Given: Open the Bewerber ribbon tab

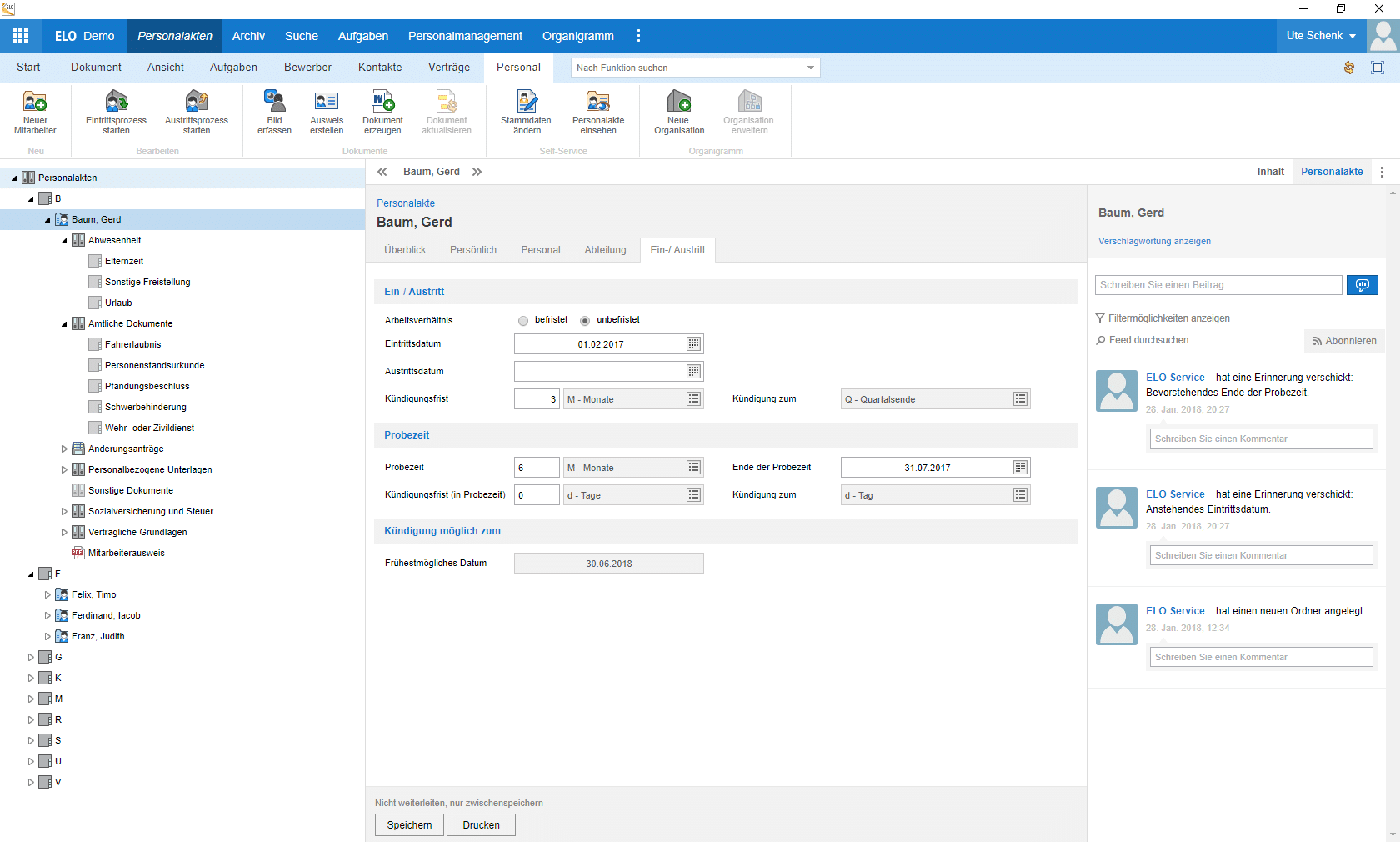Looking at the screenshot, I should (x=307, y=68).
